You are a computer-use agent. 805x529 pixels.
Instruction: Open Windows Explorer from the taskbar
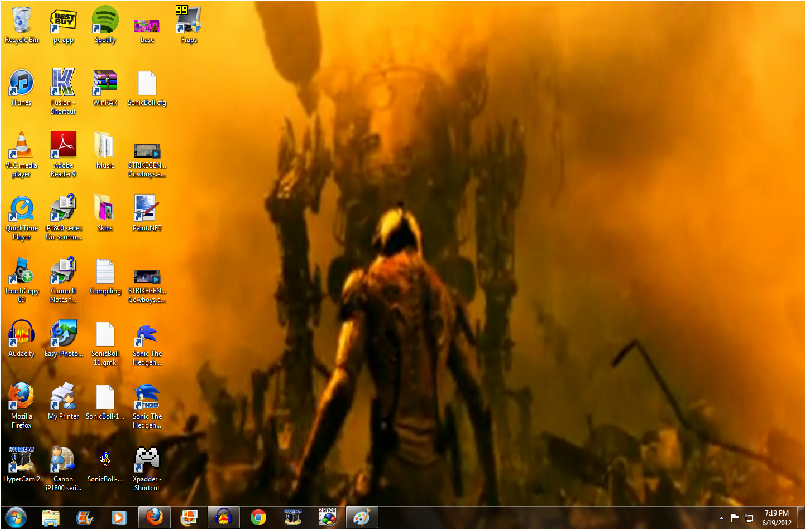[x=50, y=518]
